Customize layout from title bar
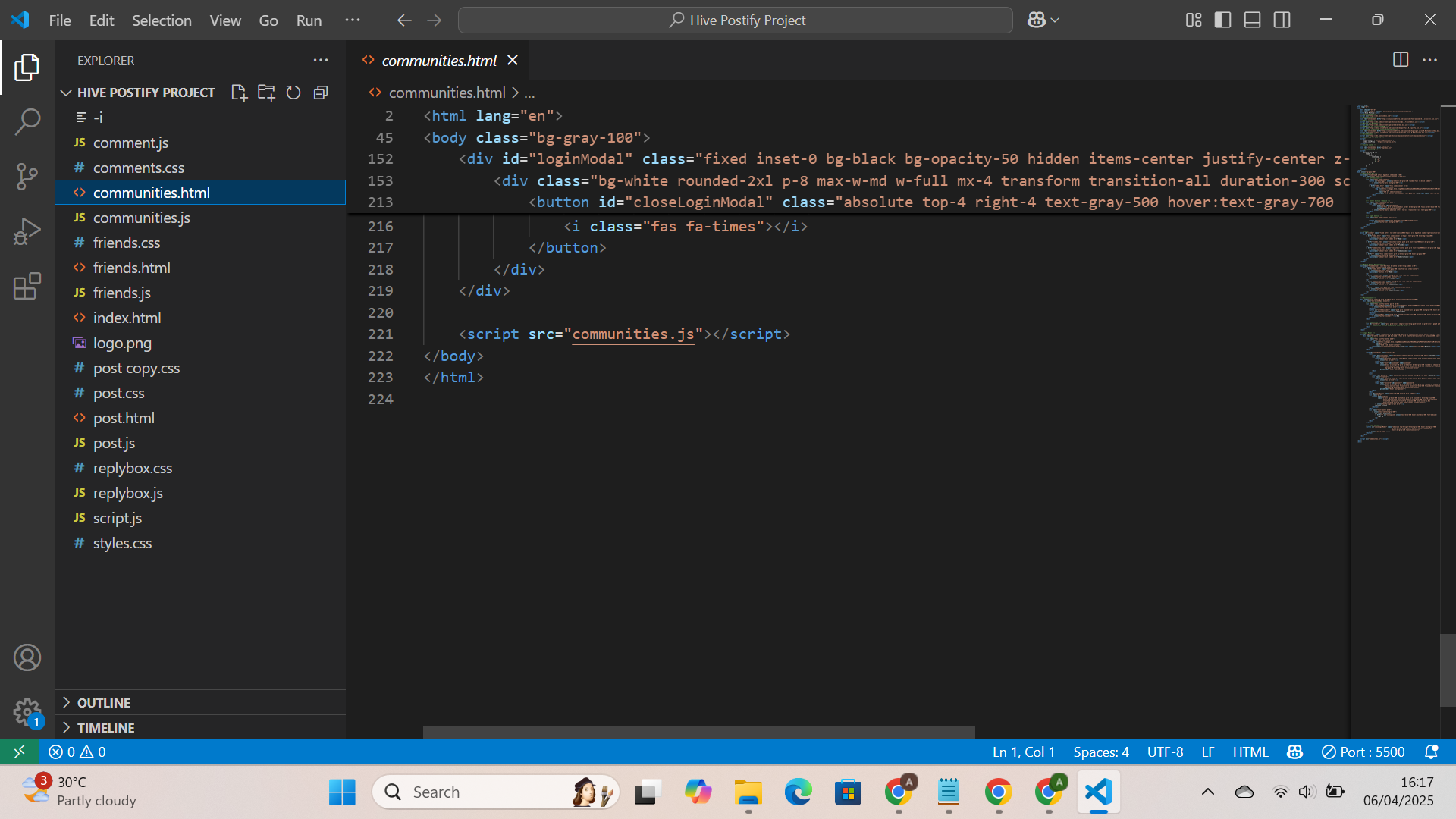 [1194, 20]
